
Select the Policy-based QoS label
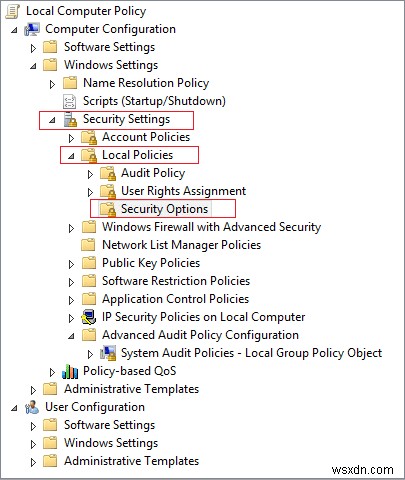(130, 371)
